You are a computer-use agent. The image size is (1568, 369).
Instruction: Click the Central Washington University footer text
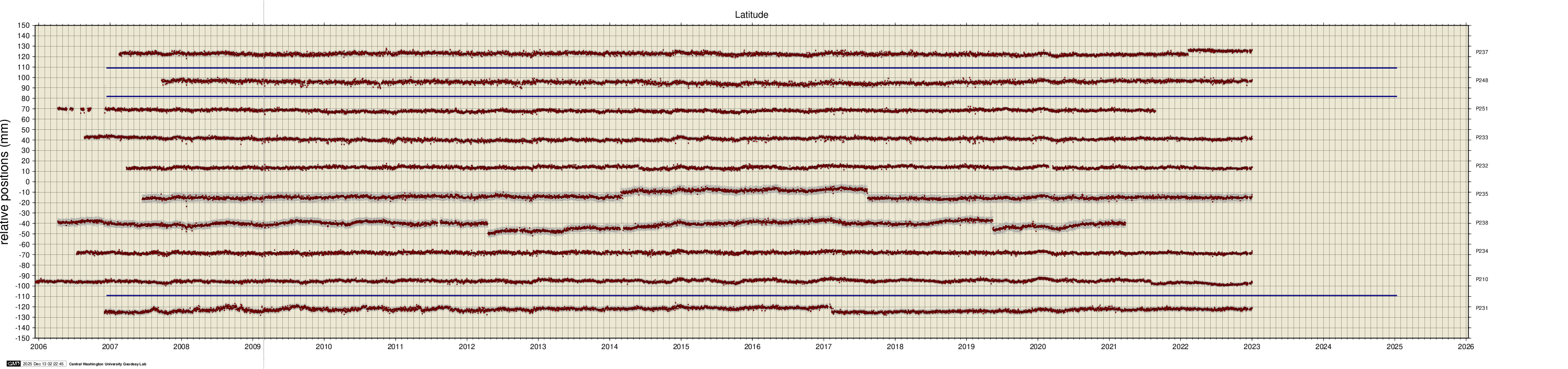point(108,364)
